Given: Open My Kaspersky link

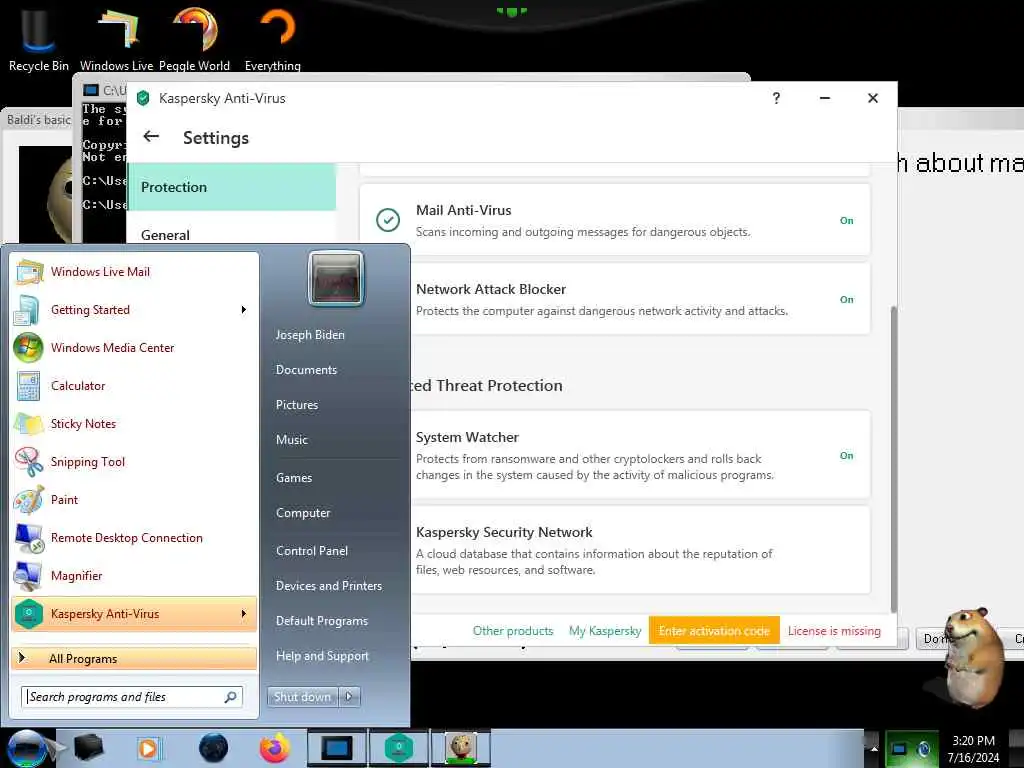Looking at the screenshot, I should click(605, 631).
